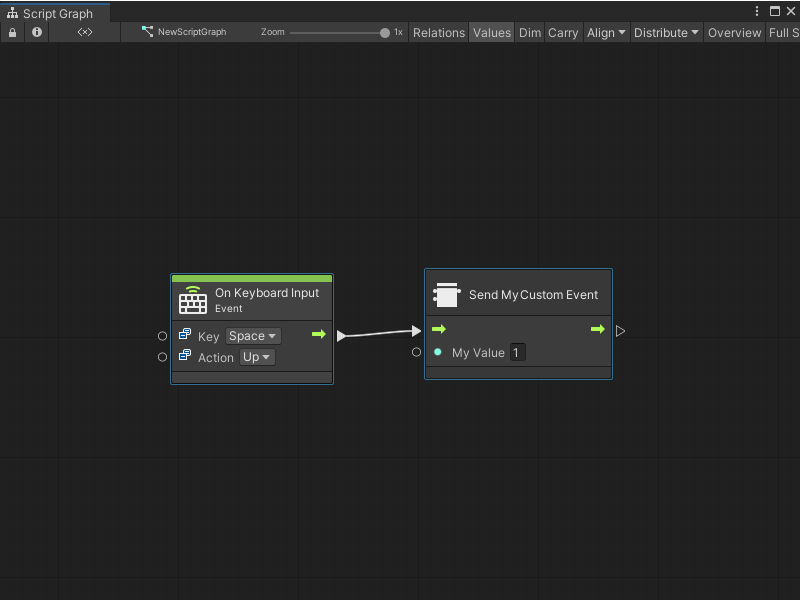Open the Action dropdown showing Up
Screen dimensions: 800x600
tap(257, 357)
